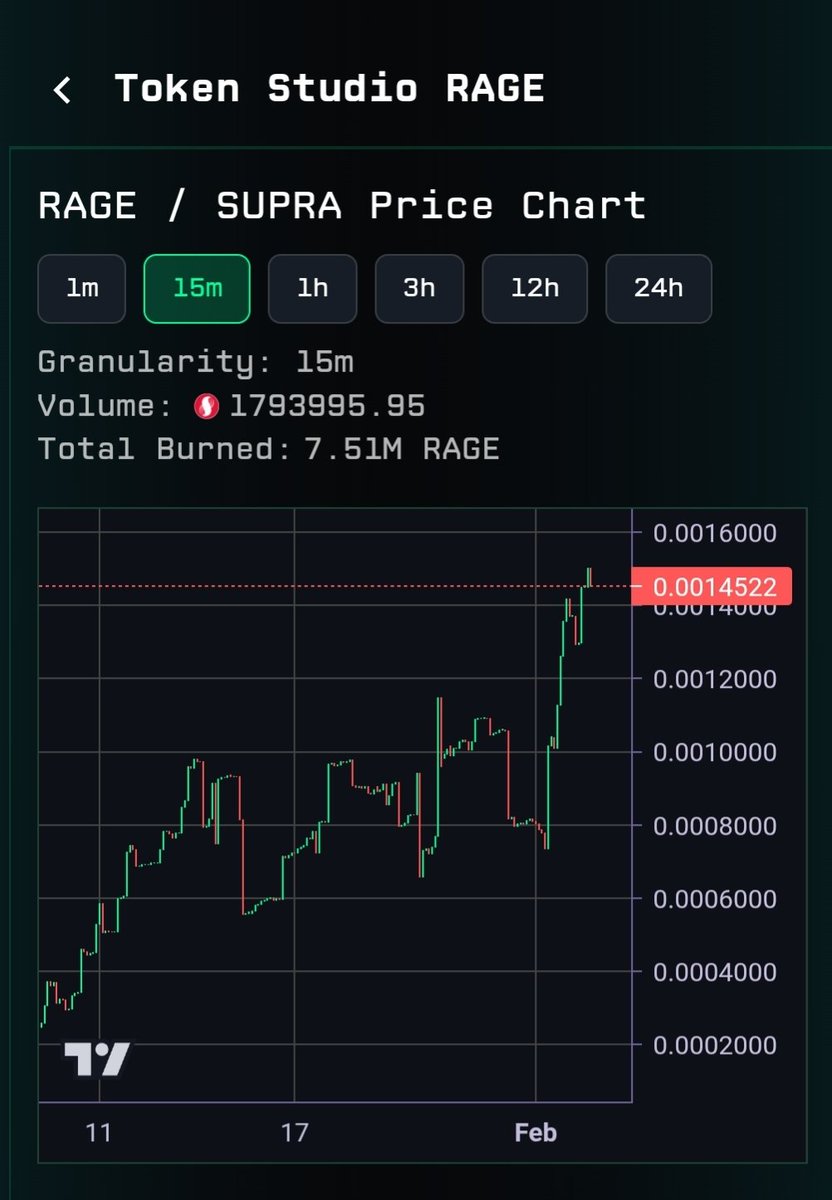Click the Token Studio RAGE title
Image resolution: width=832 pixels, height=1200 pixels.
[330, 88]
